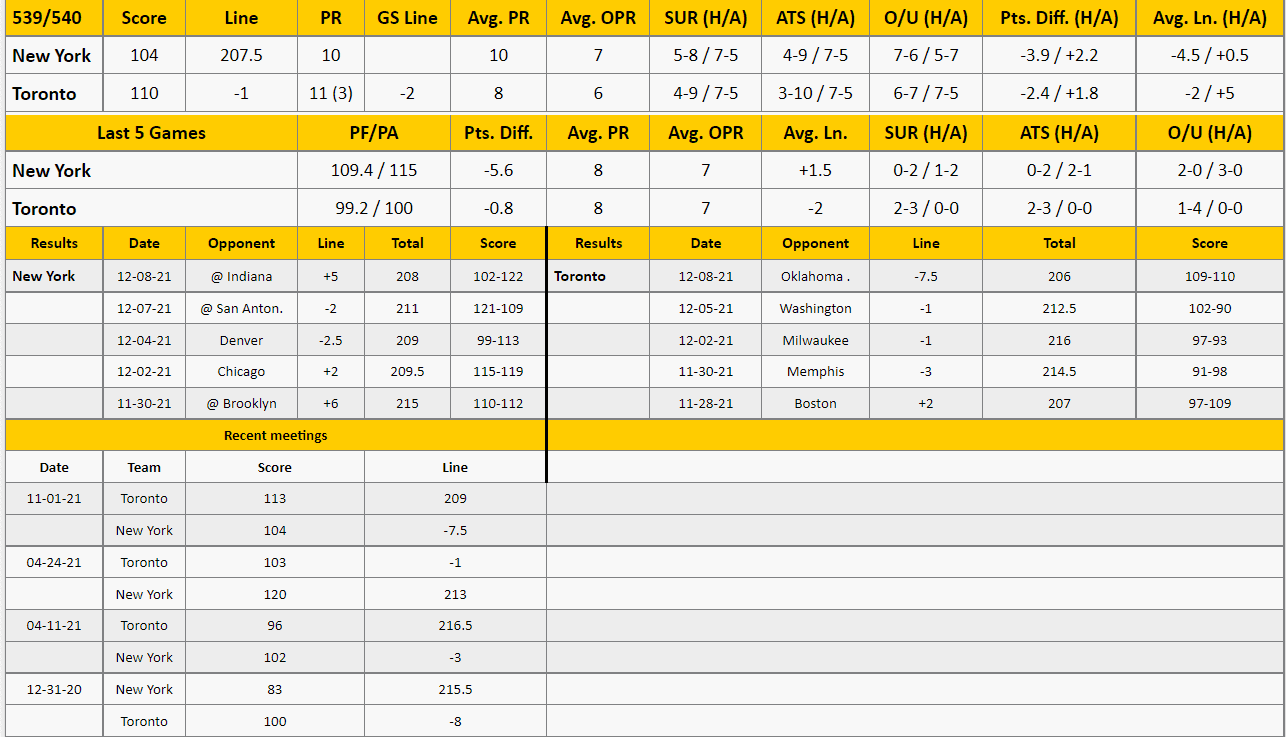Image resolution: width=1286 pixels, height=737 pixels.
Task: Click recent meeting line 215.5
Action: coord(455,690)
